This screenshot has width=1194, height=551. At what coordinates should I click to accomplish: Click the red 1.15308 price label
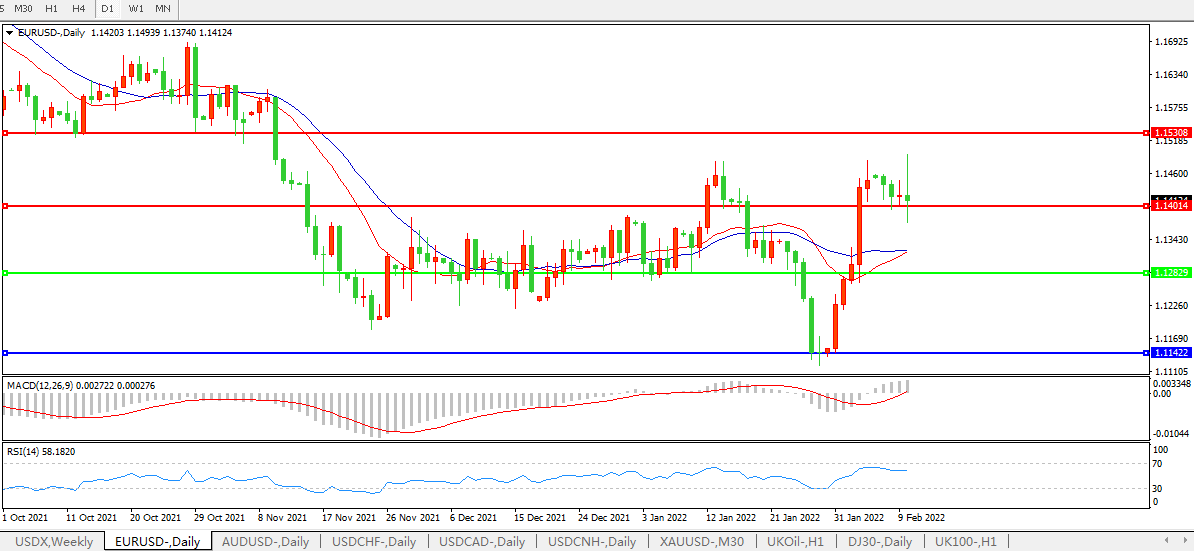coord(1170,133)
